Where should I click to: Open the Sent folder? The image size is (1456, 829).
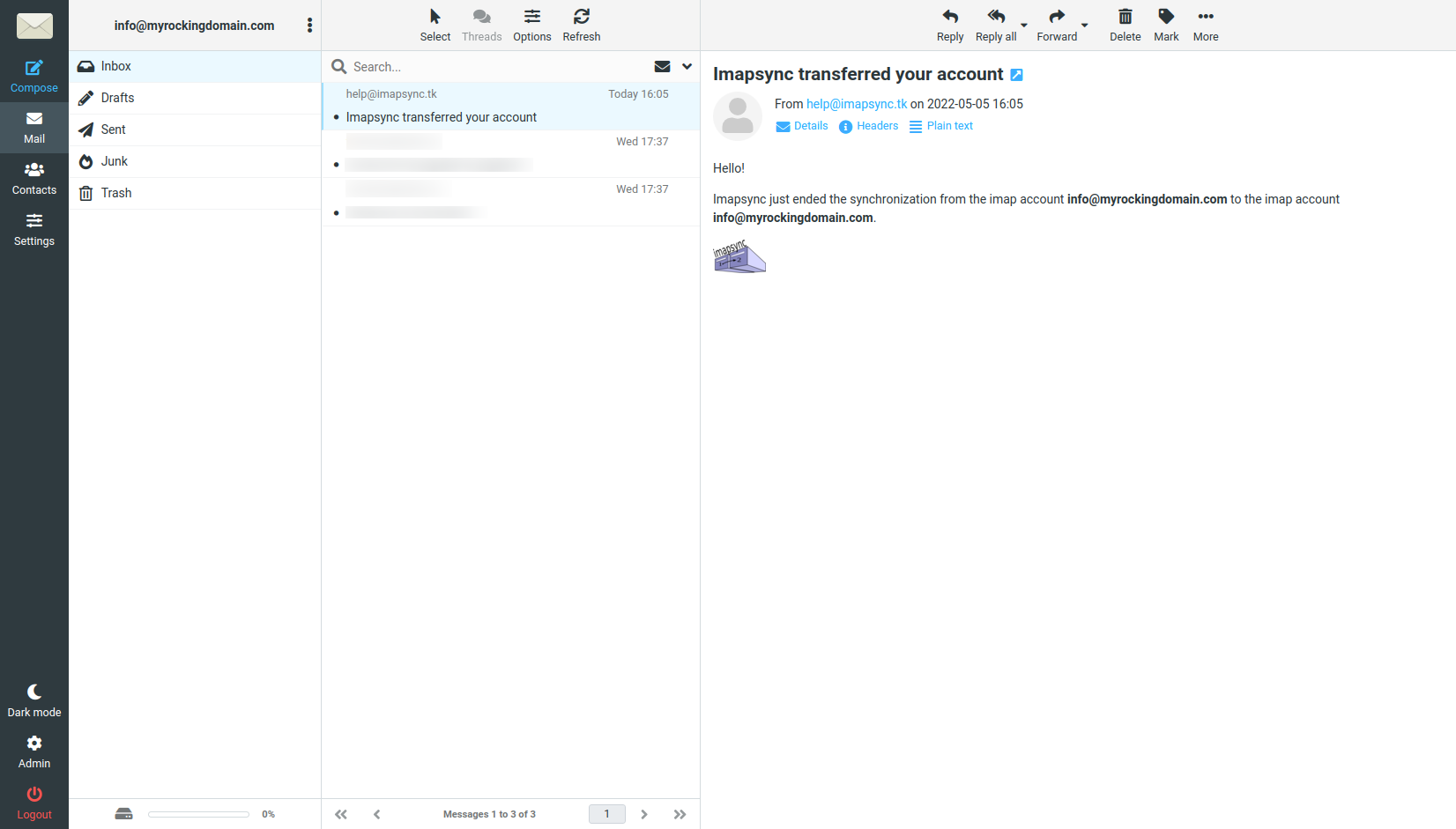195,130
